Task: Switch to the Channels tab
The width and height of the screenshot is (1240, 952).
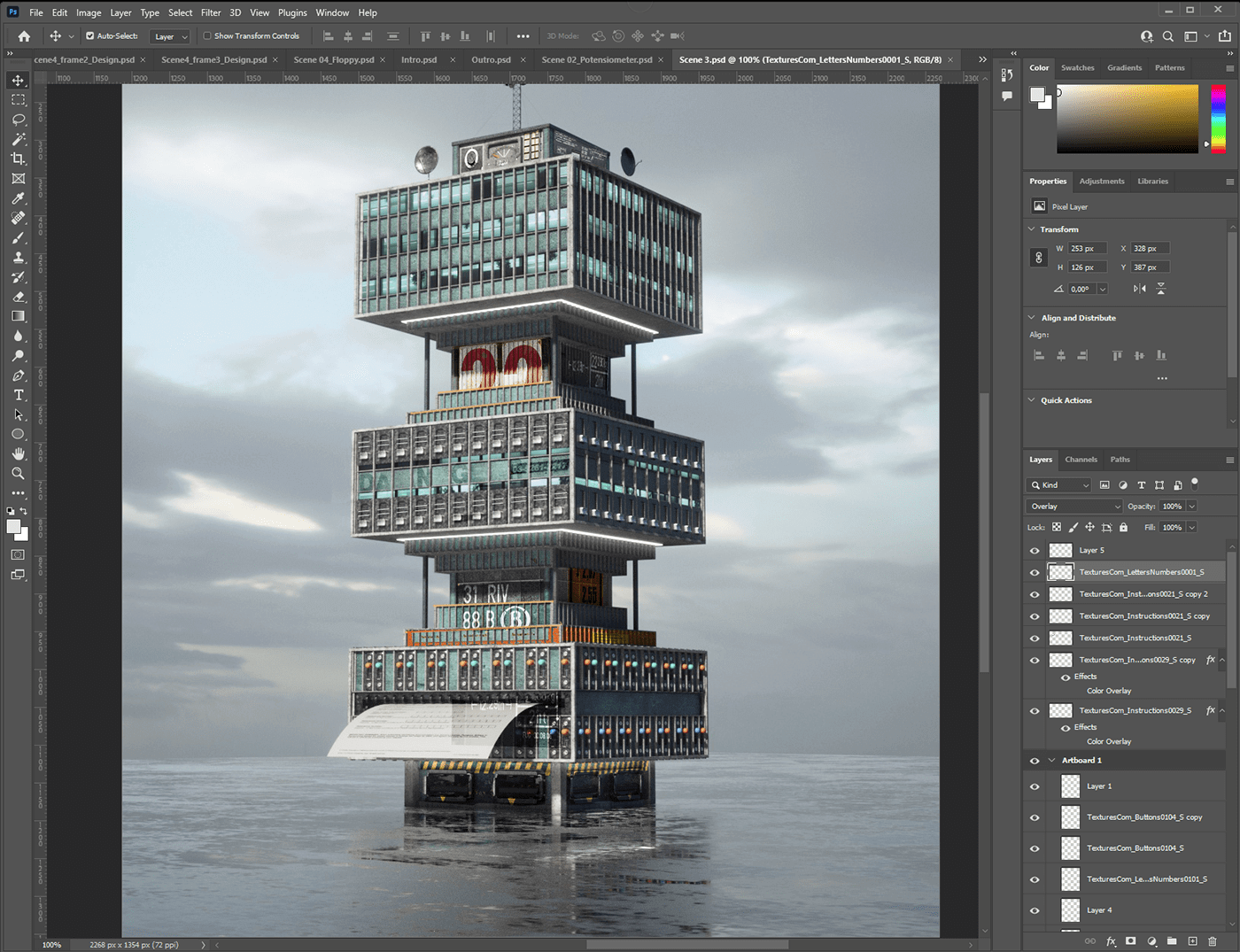Action: (x=1081, y=460)
